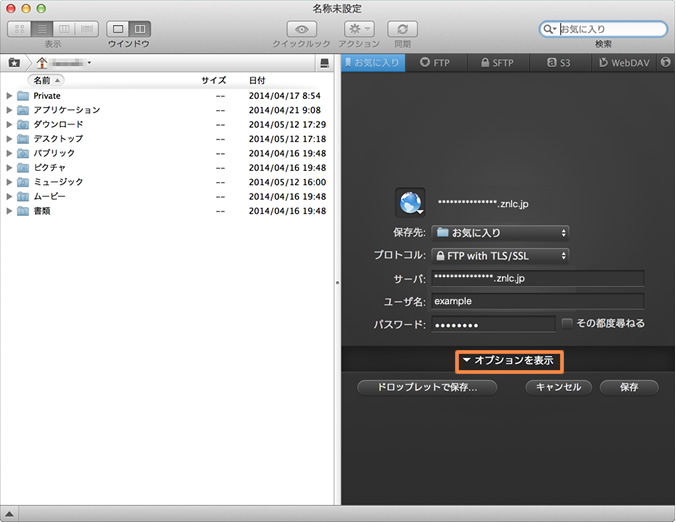This screenshot has height=523, width=676.
Task: Expand the ダウンロード folder tree
Action: pos(9,125)
